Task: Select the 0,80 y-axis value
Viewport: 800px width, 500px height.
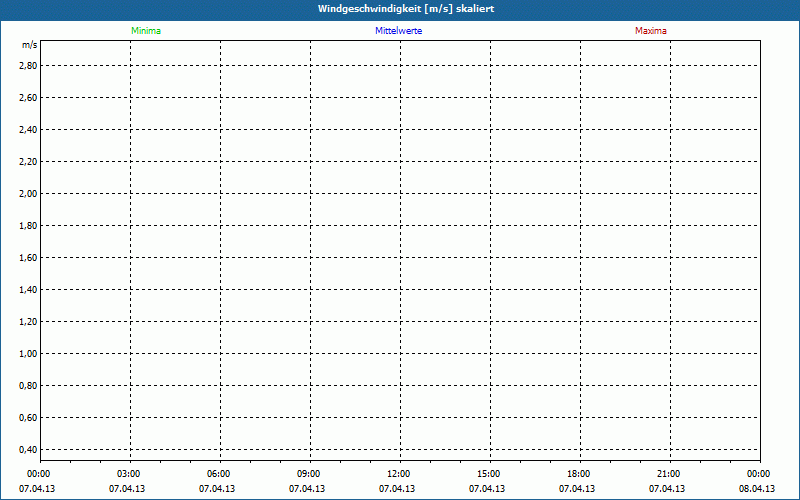Action: pyautogui.click(x=28, y=385)
